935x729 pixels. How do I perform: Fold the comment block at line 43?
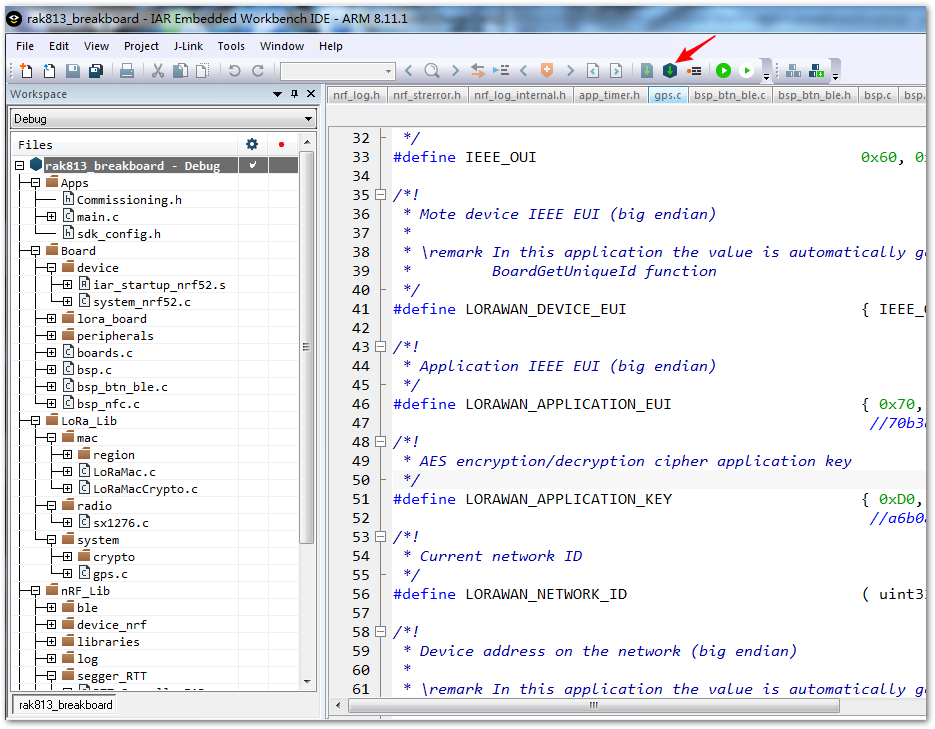[x=380, y=346]
